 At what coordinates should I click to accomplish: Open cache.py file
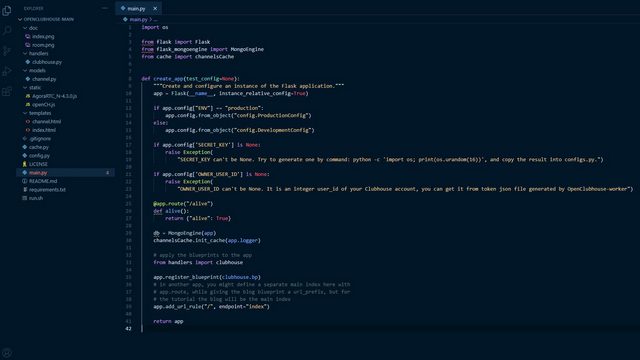point(38,147)
